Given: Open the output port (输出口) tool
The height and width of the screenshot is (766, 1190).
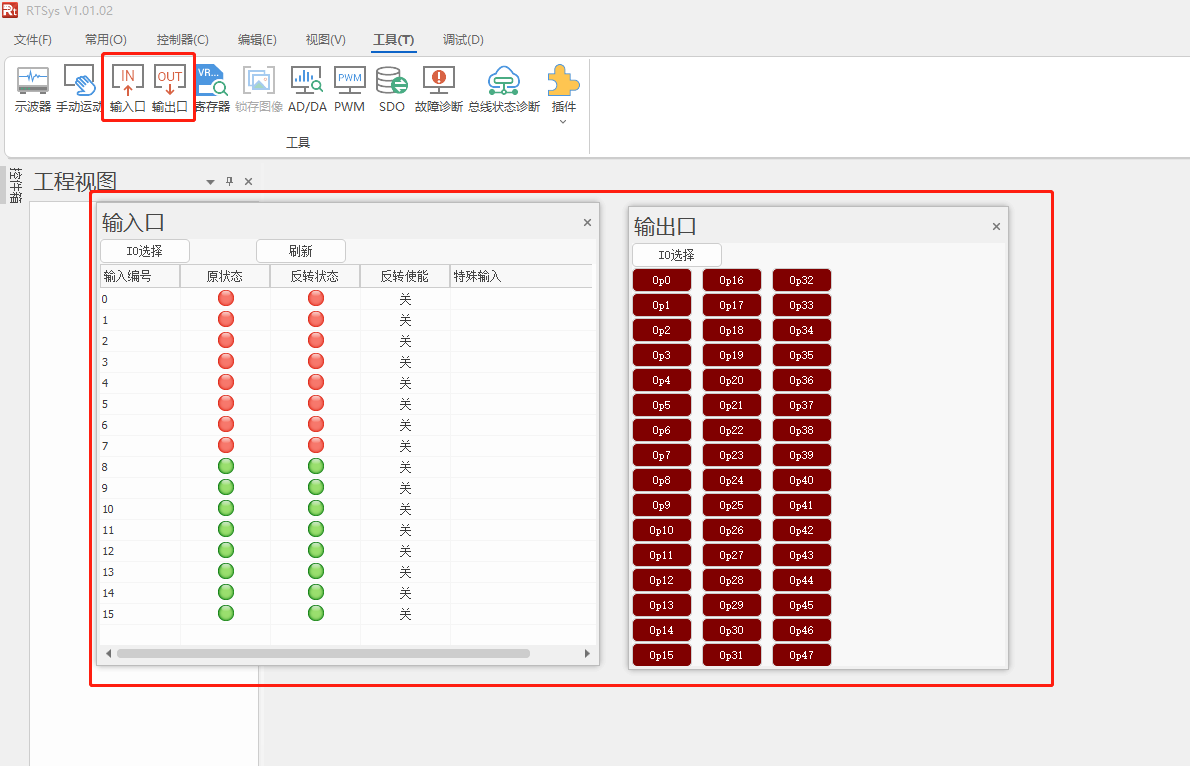Looking at the screenshot, I should coord(169,89).
